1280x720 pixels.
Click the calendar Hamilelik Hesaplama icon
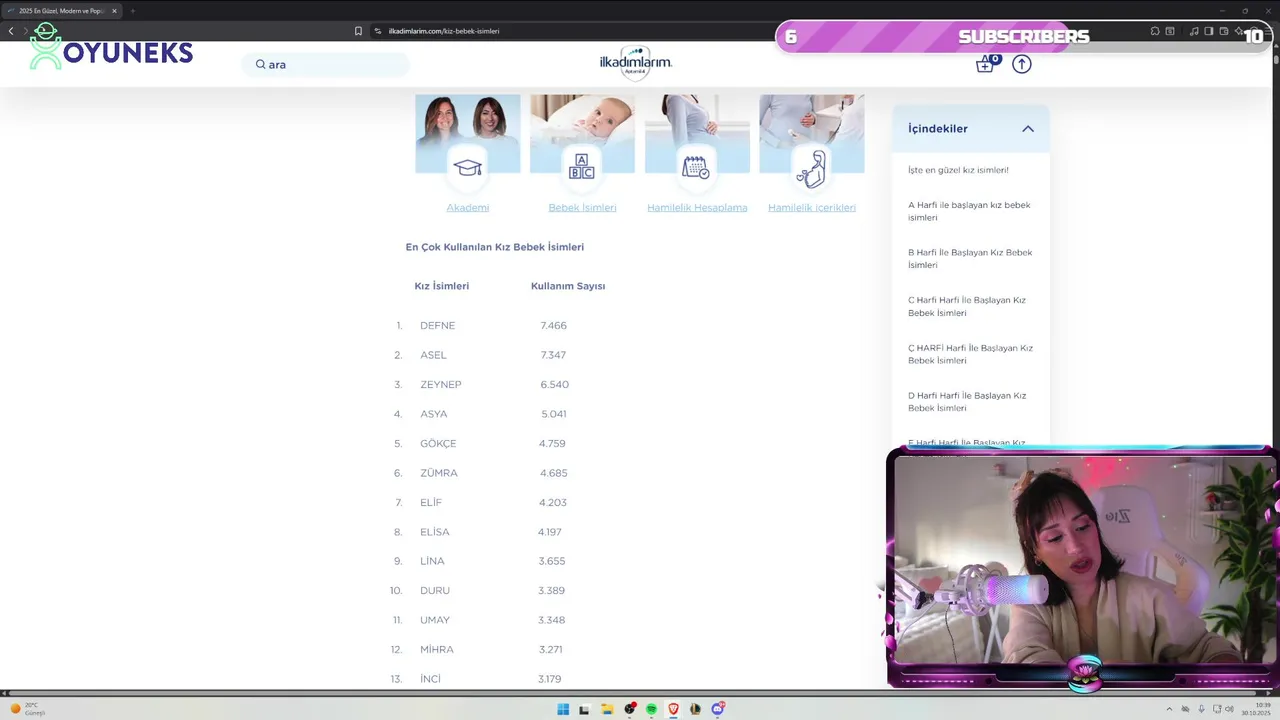click(696, 167)
